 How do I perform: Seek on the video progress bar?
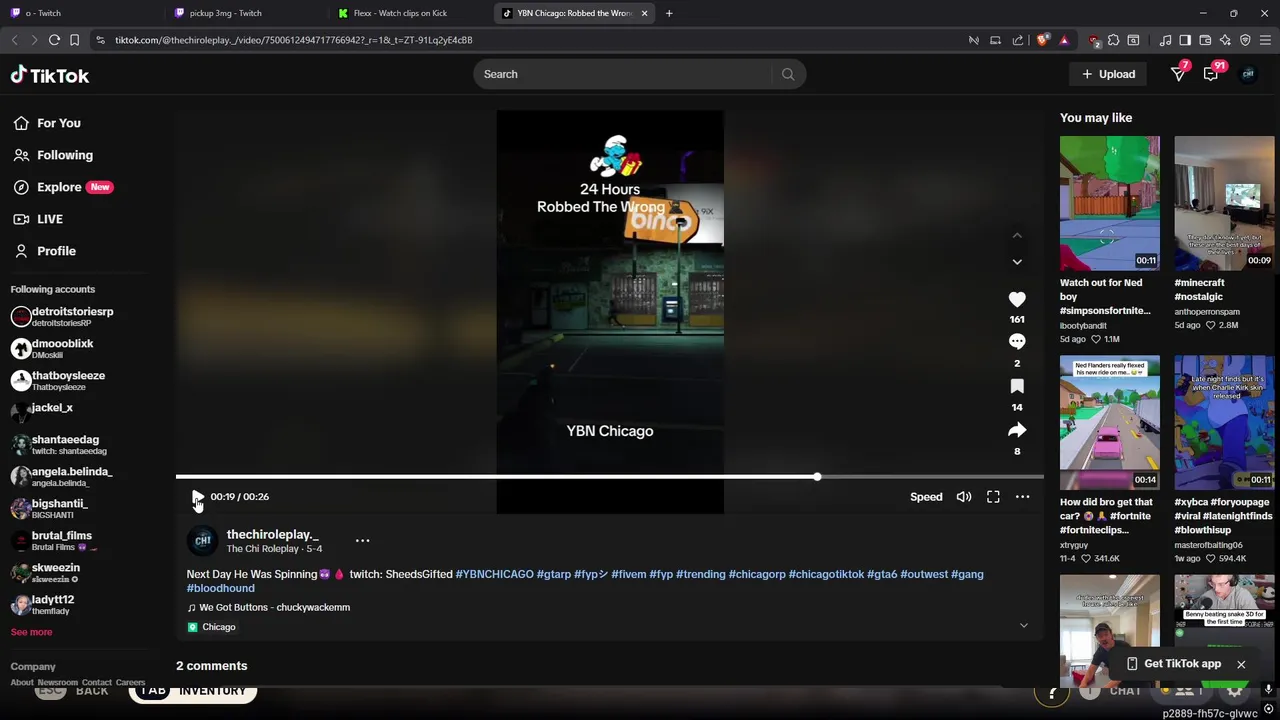tap(610, 477)
